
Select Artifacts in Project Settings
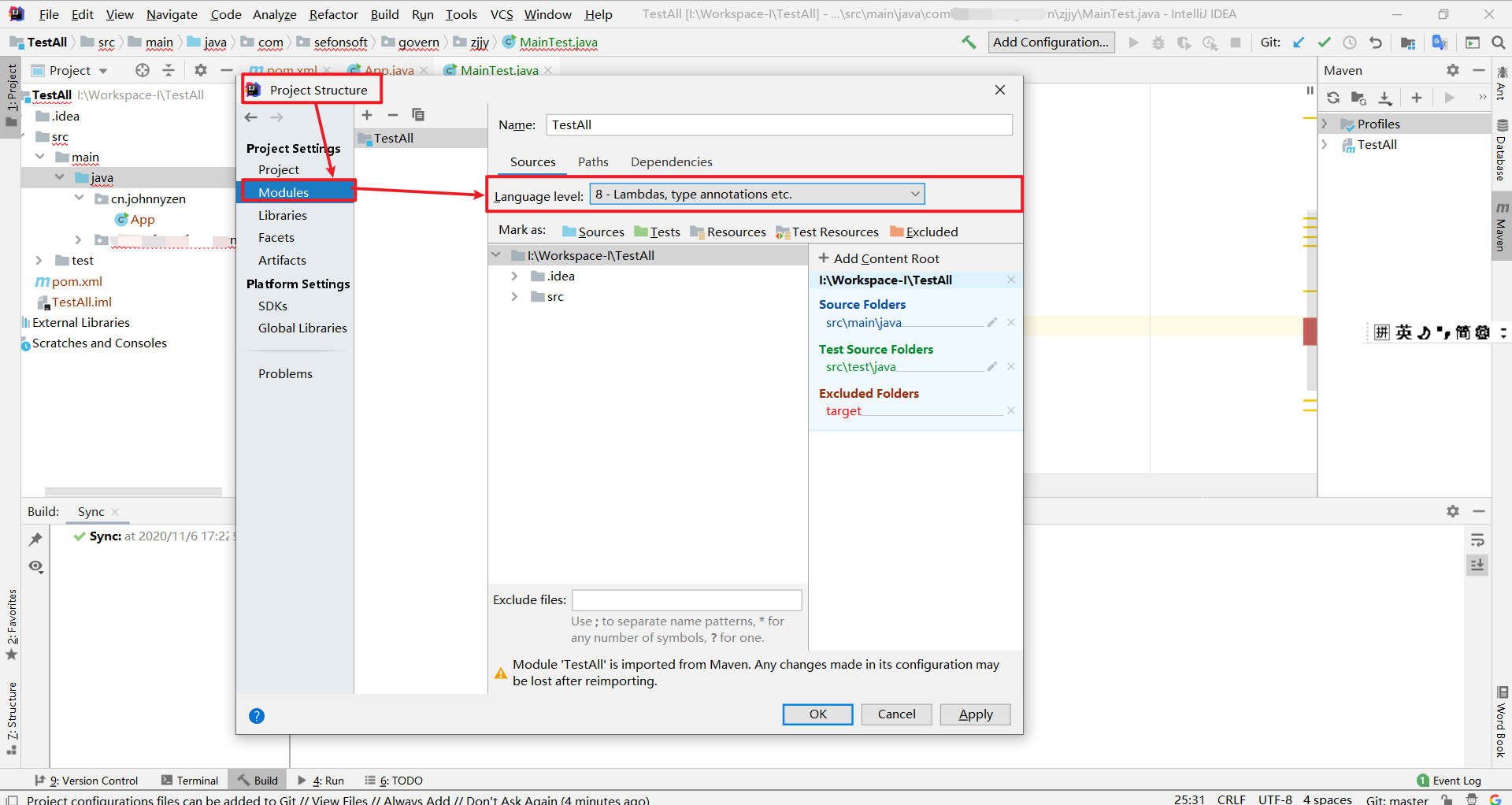(282, 260)
